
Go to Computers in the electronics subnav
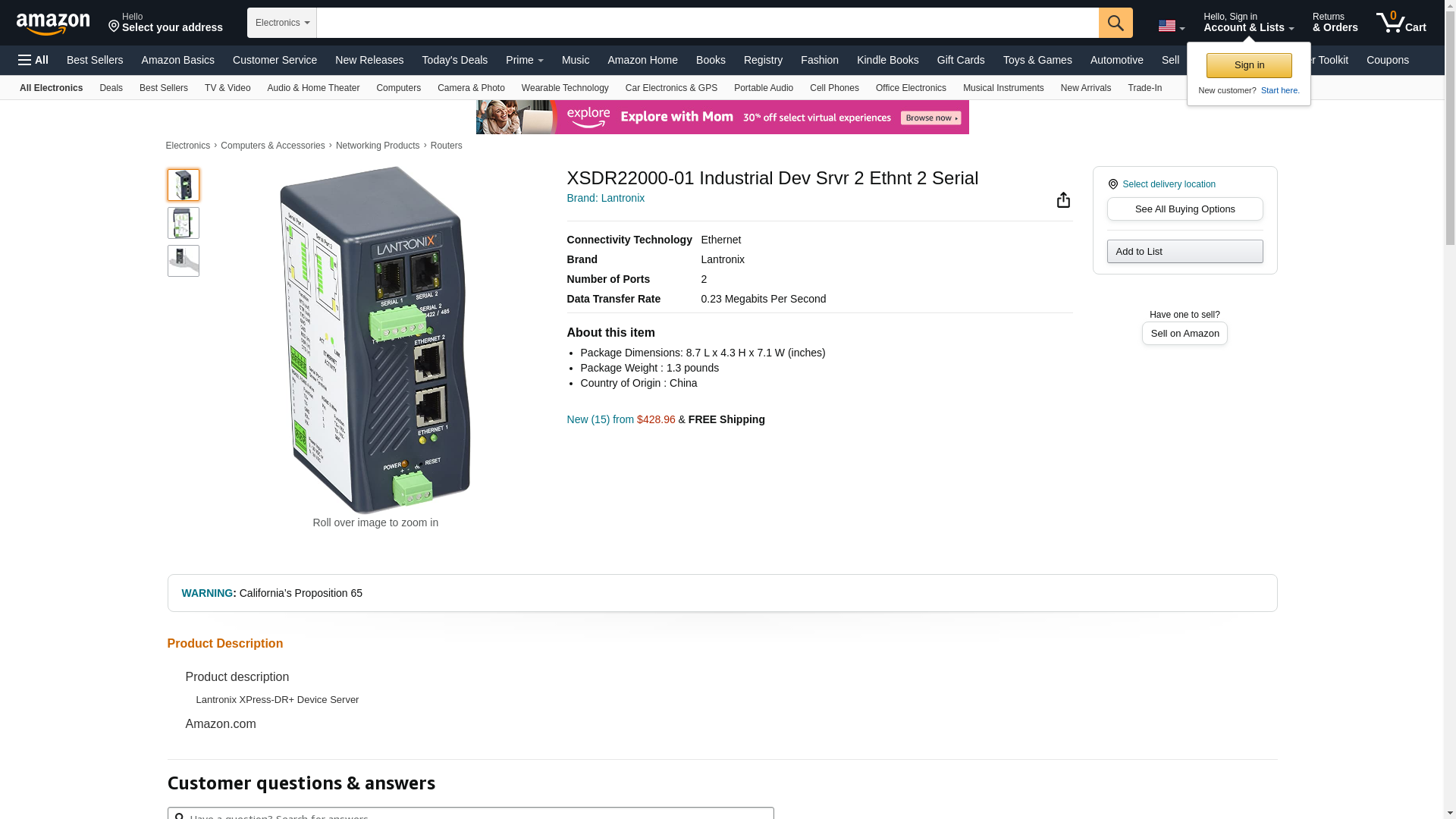point(398,88)
